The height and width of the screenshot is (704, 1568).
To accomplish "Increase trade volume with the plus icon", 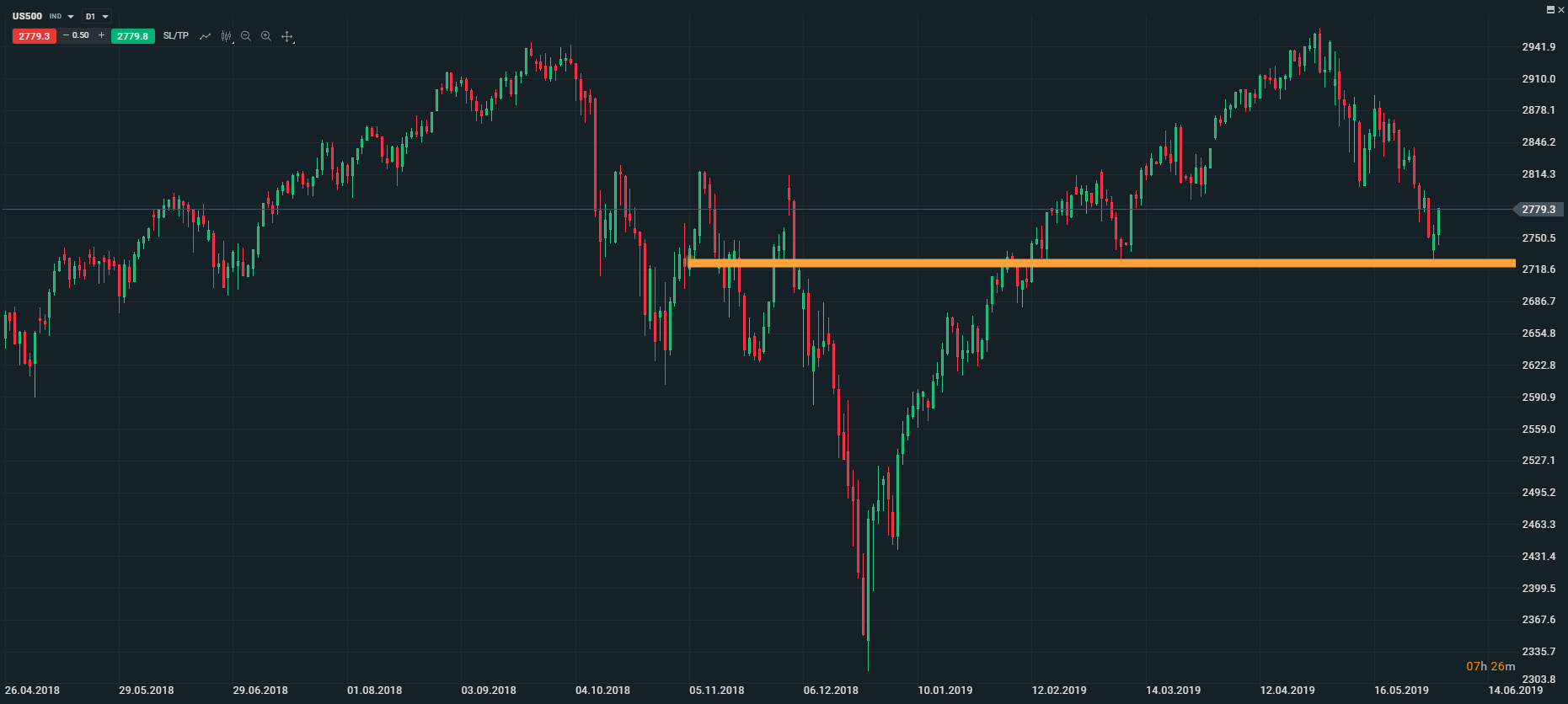I will click(x=102, y=35).
